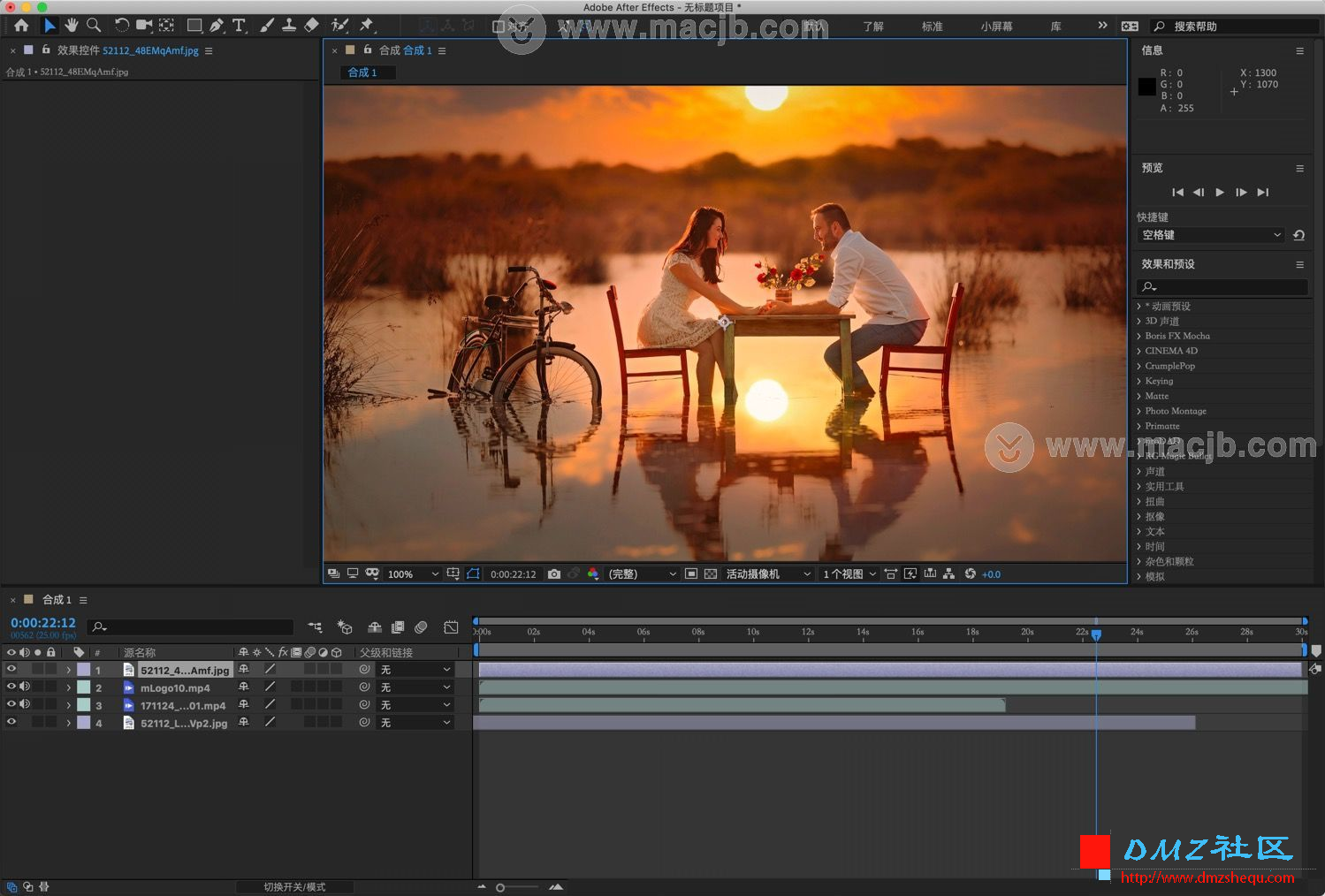
Task: Switch to 库 workspace
Action: (1055, 27)
